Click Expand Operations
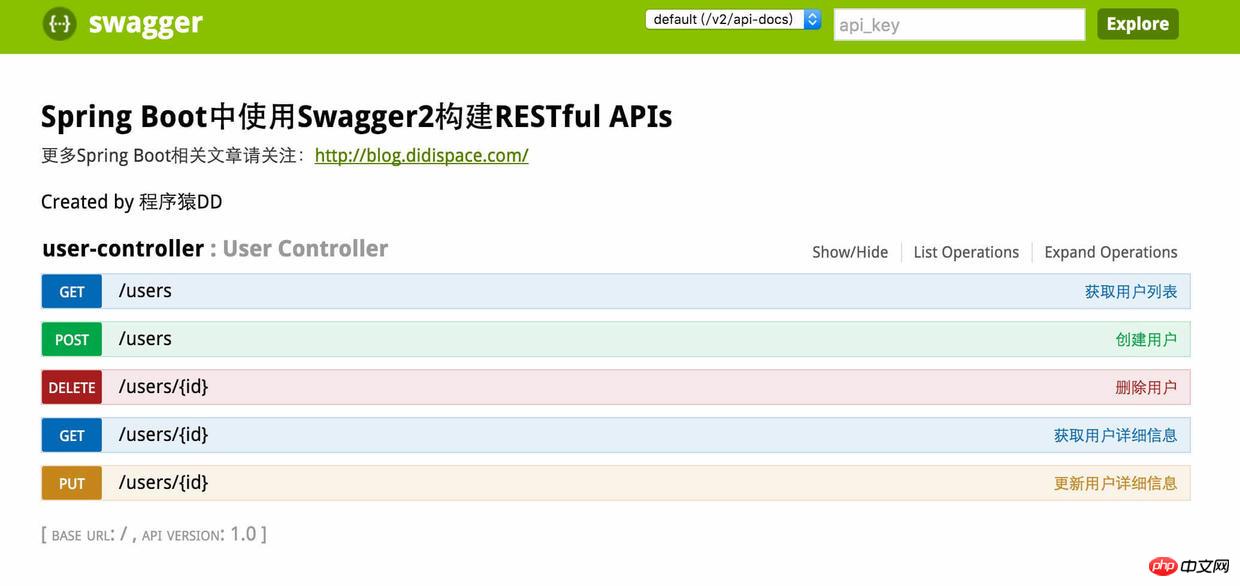 point(1111,252)
